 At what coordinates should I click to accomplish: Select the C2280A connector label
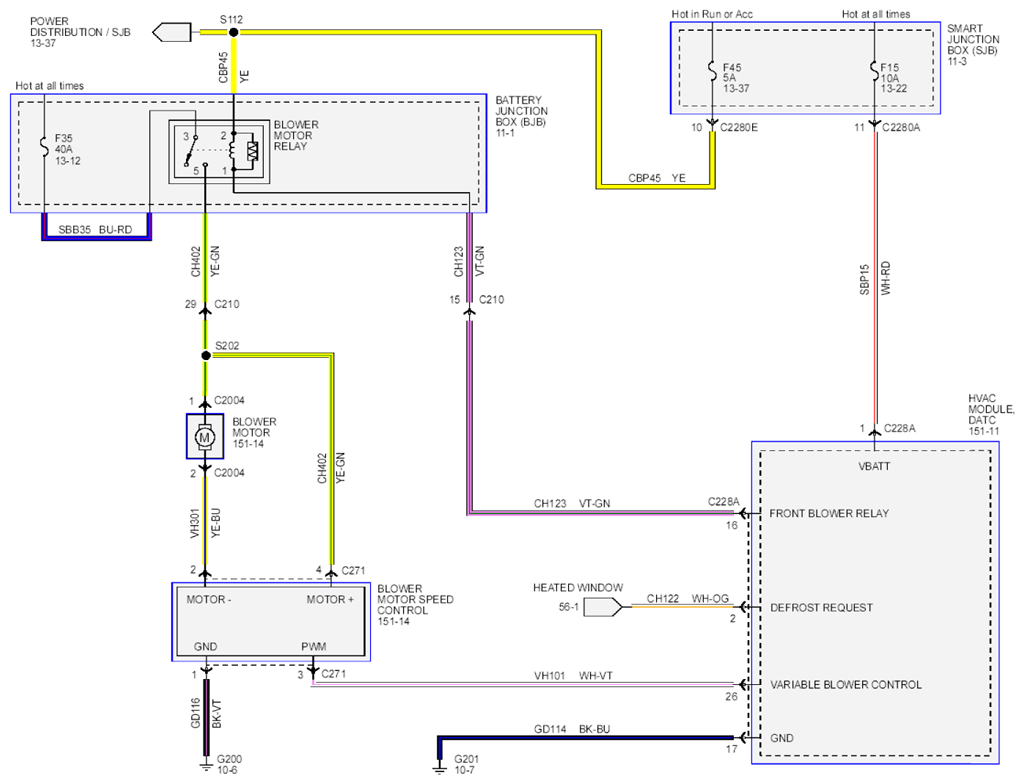(901, 127)
